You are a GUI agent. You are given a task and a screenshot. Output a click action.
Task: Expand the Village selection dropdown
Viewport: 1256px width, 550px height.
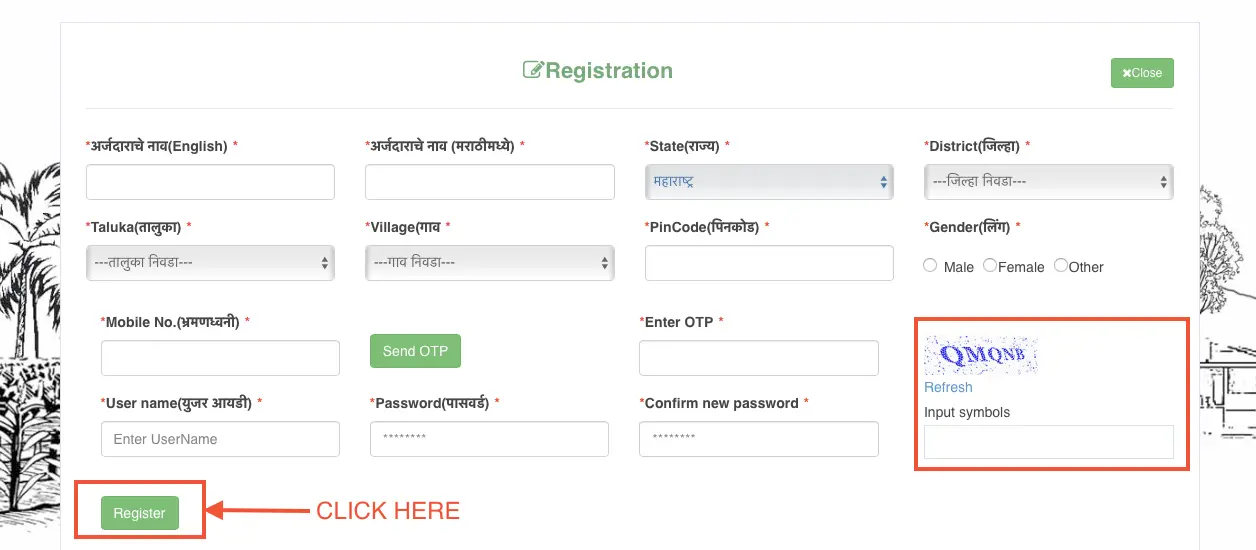pos(489,262)
